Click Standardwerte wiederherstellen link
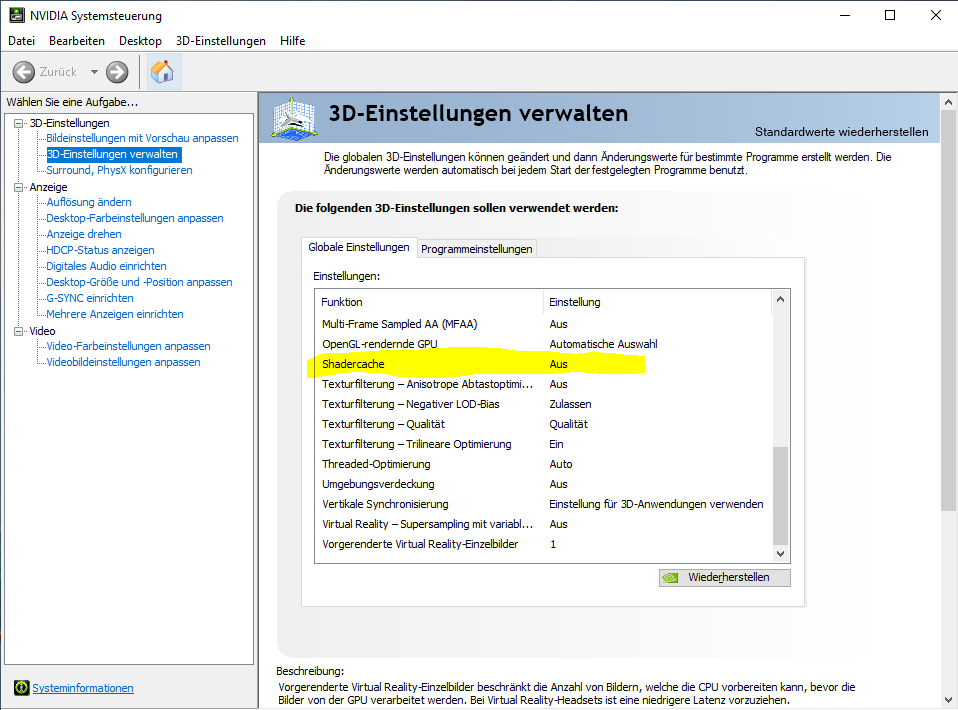Viewport: 958px width, 710px height. (x=841, y=132)
